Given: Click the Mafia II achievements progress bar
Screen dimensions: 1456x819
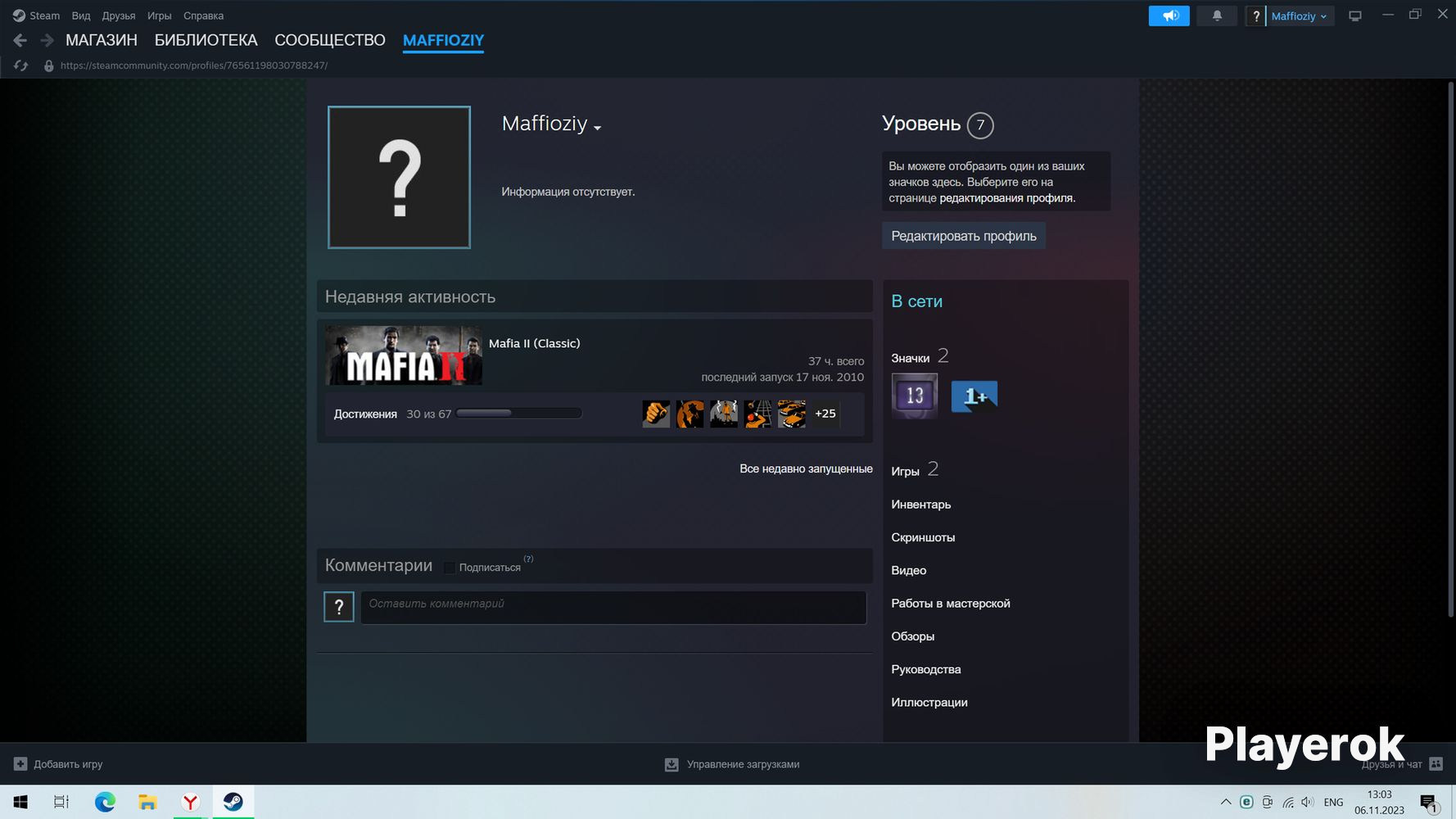Looking at the screenshot, I should click(519, 414).
